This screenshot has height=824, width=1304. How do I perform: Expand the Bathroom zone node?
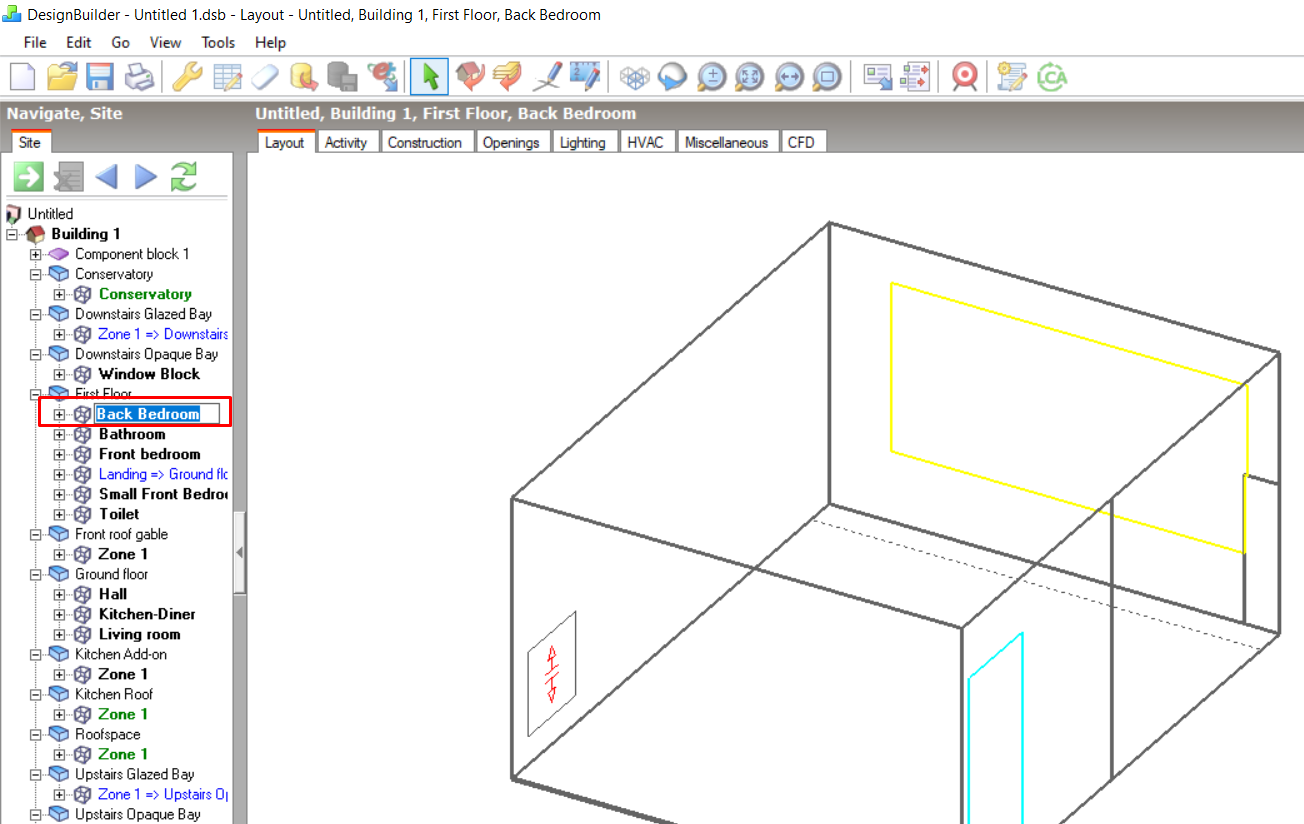click(x=60, y=434)
